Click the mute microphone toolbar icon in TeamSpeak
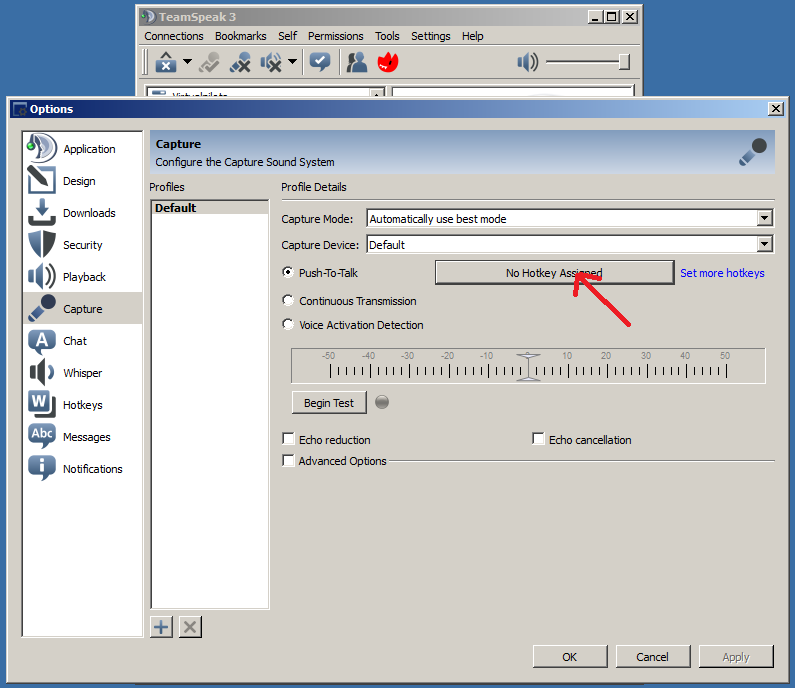Viewport: 795px width, 688px height. pos(240,62)
